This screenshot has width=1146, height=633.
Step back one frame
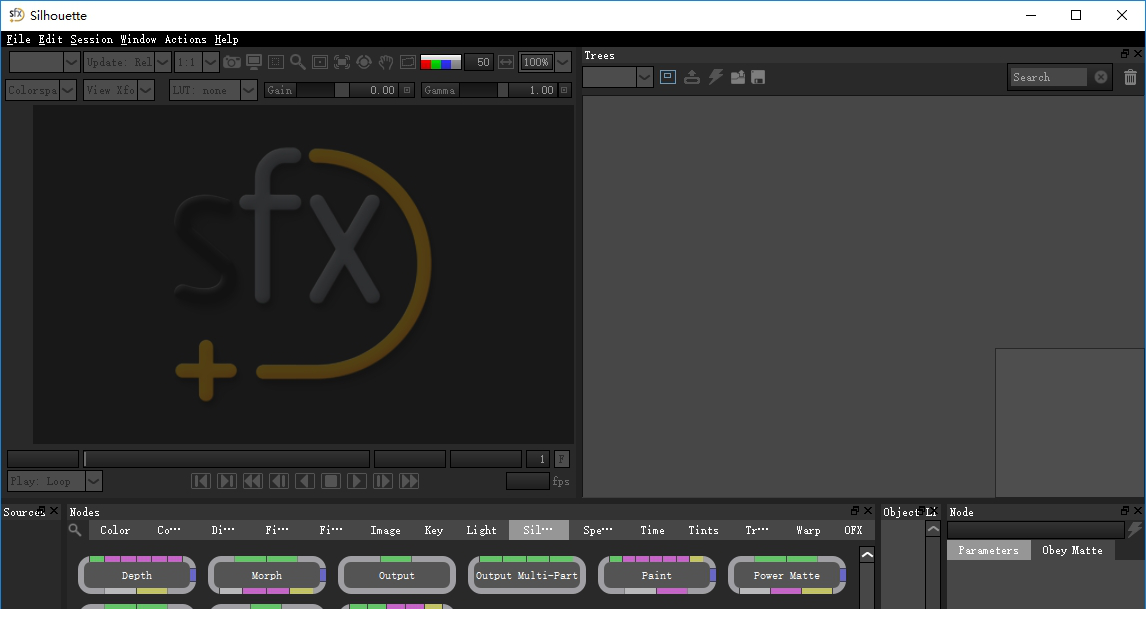[279, 481]
